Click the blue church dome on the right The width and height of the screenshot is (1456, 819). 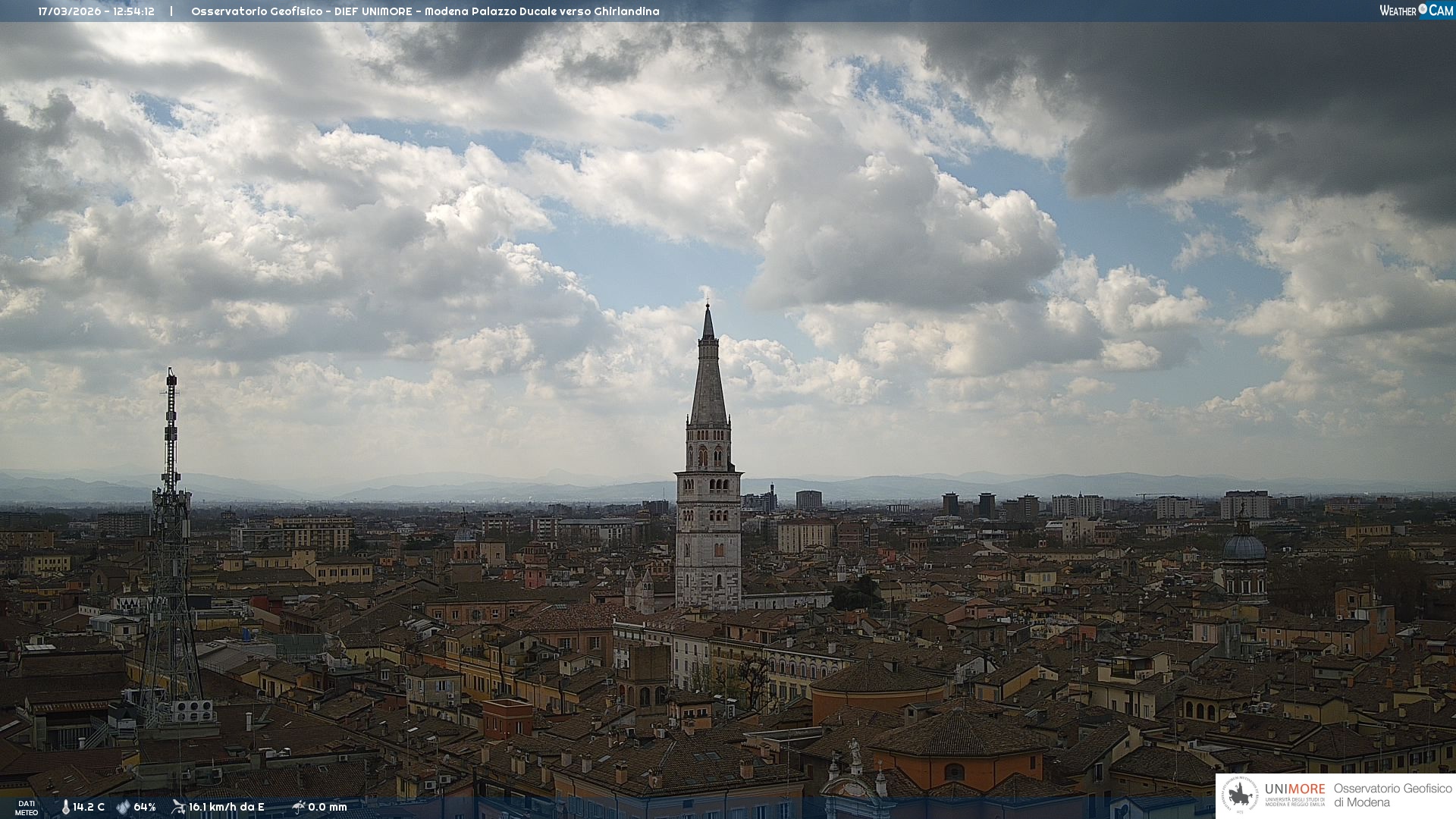[x=1244, y=548]
